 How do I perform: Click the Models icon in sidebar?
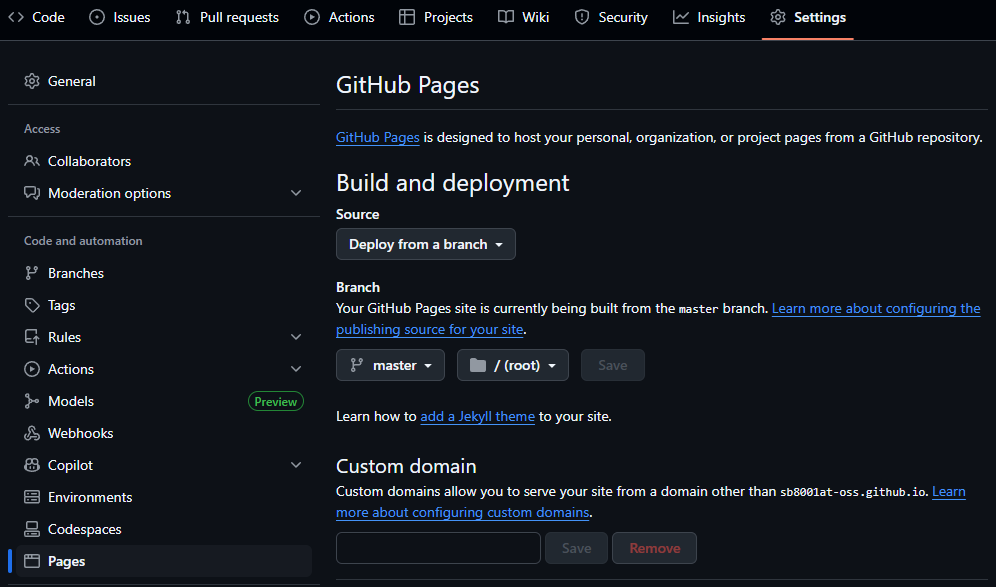[32, 401]
